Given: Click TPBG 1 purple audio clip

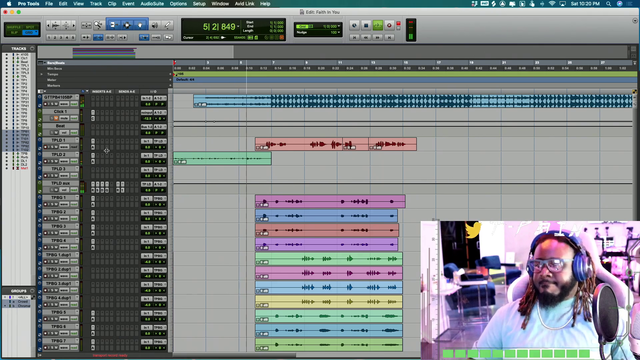Looking at the screenshot, I should [330, 201].
